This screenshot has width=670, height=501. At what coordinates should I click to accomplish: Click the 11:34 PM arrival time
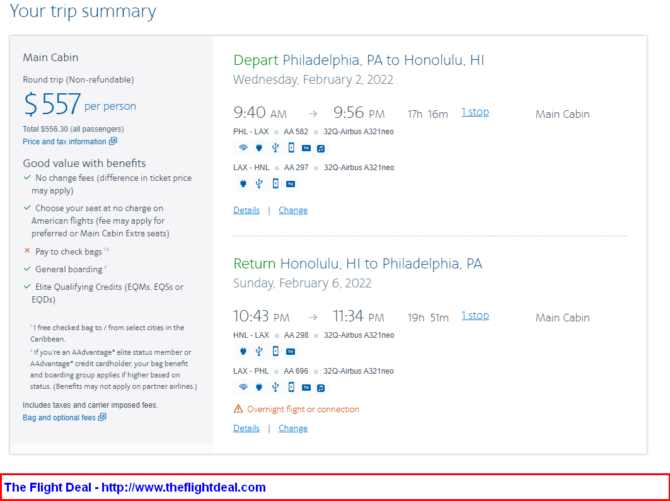(x=359, y=316)
